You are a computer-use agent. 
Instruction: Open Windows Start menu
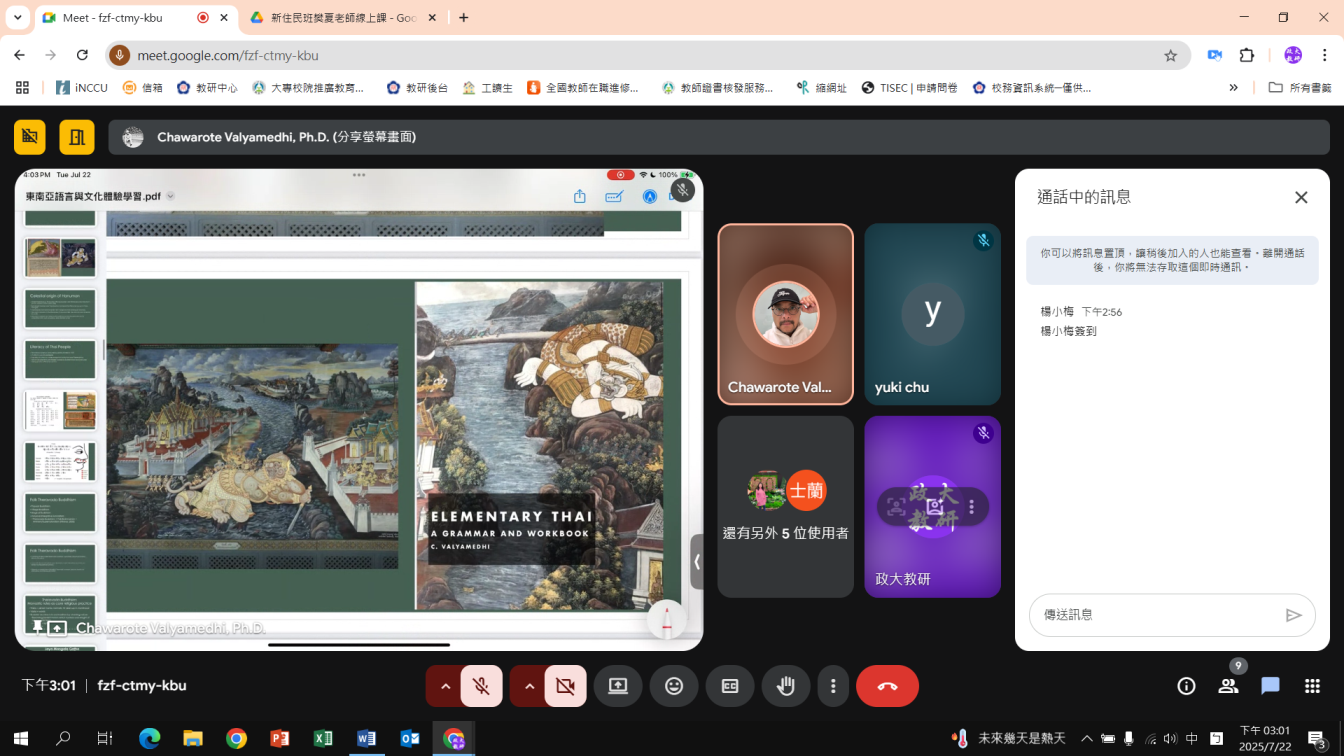[20, 739]
